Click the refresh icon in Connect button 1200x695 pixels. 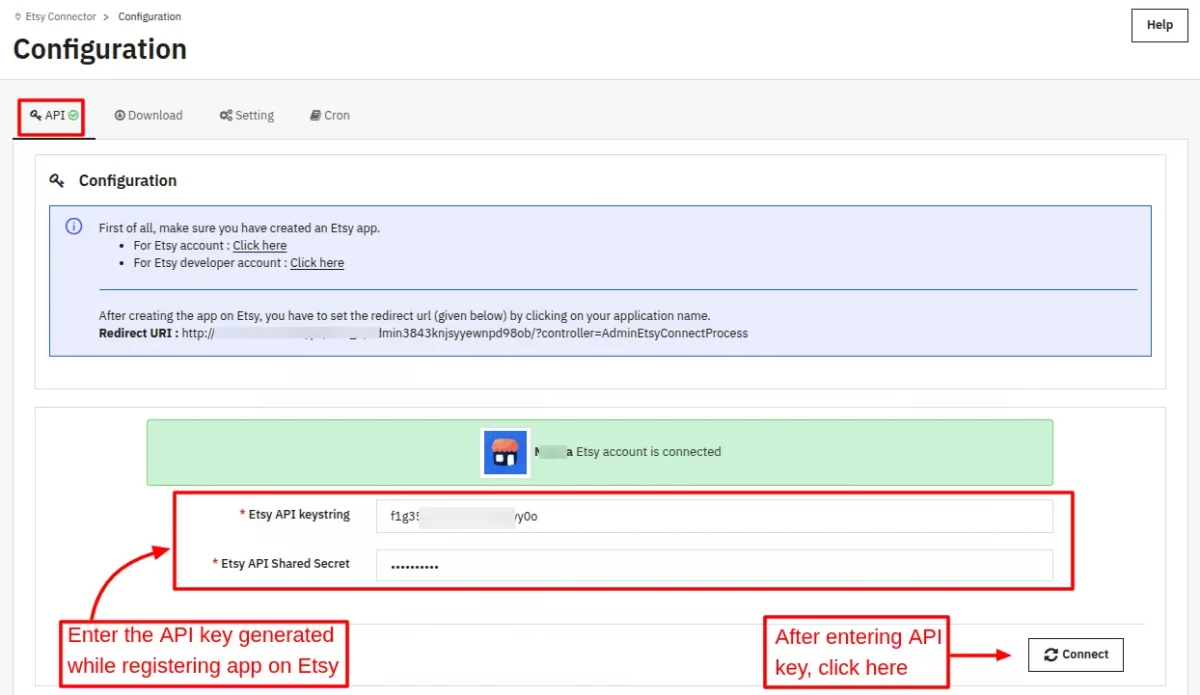click(x=1051, y=655)
